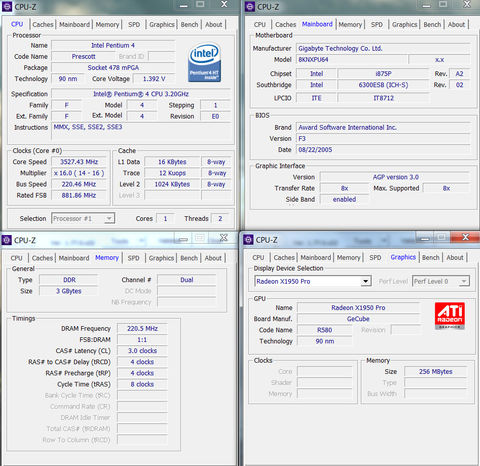Click the motherboard Model value 8KNXPU64
This screenshot has height=466, width=480.
352,60
